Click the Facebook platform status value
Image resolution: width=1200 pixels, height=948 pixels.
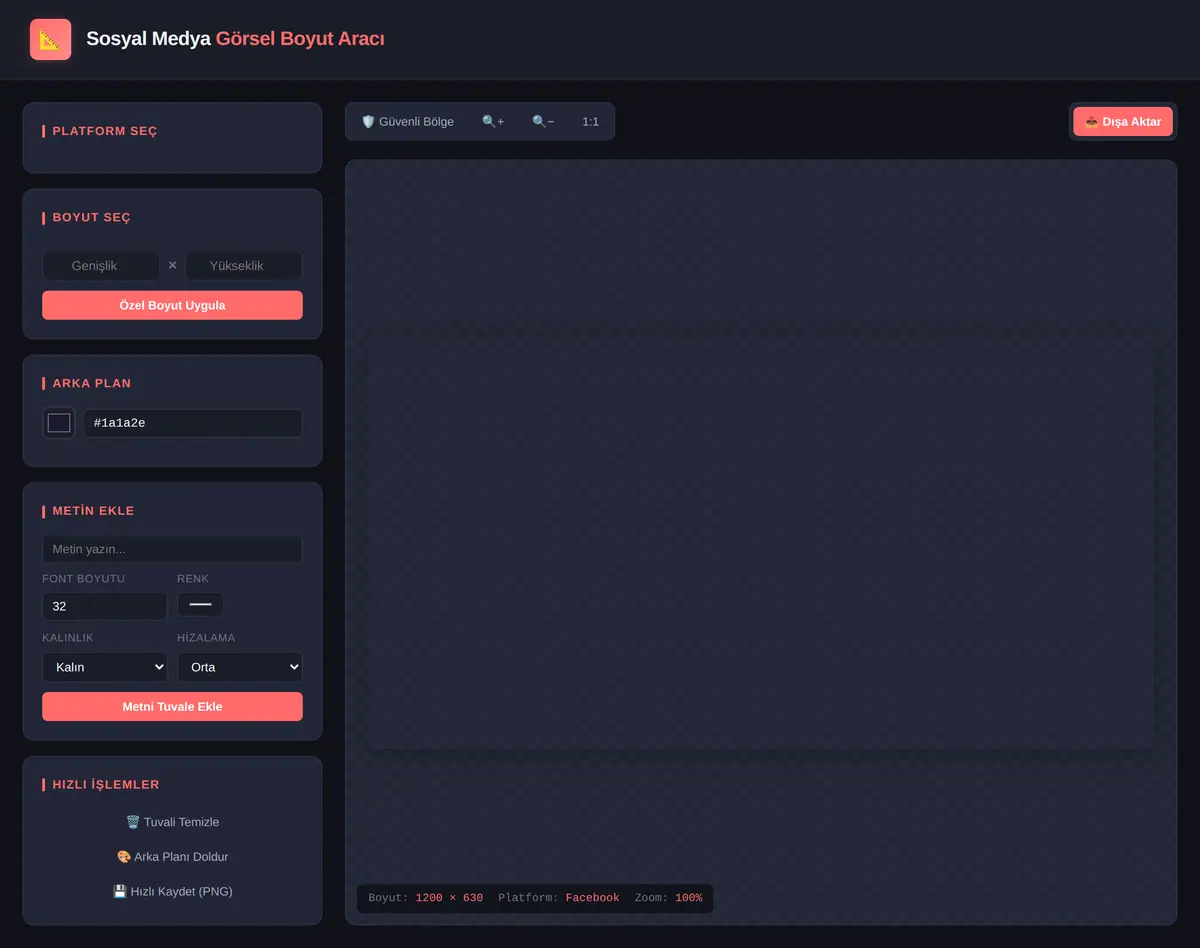pos(593,898)
